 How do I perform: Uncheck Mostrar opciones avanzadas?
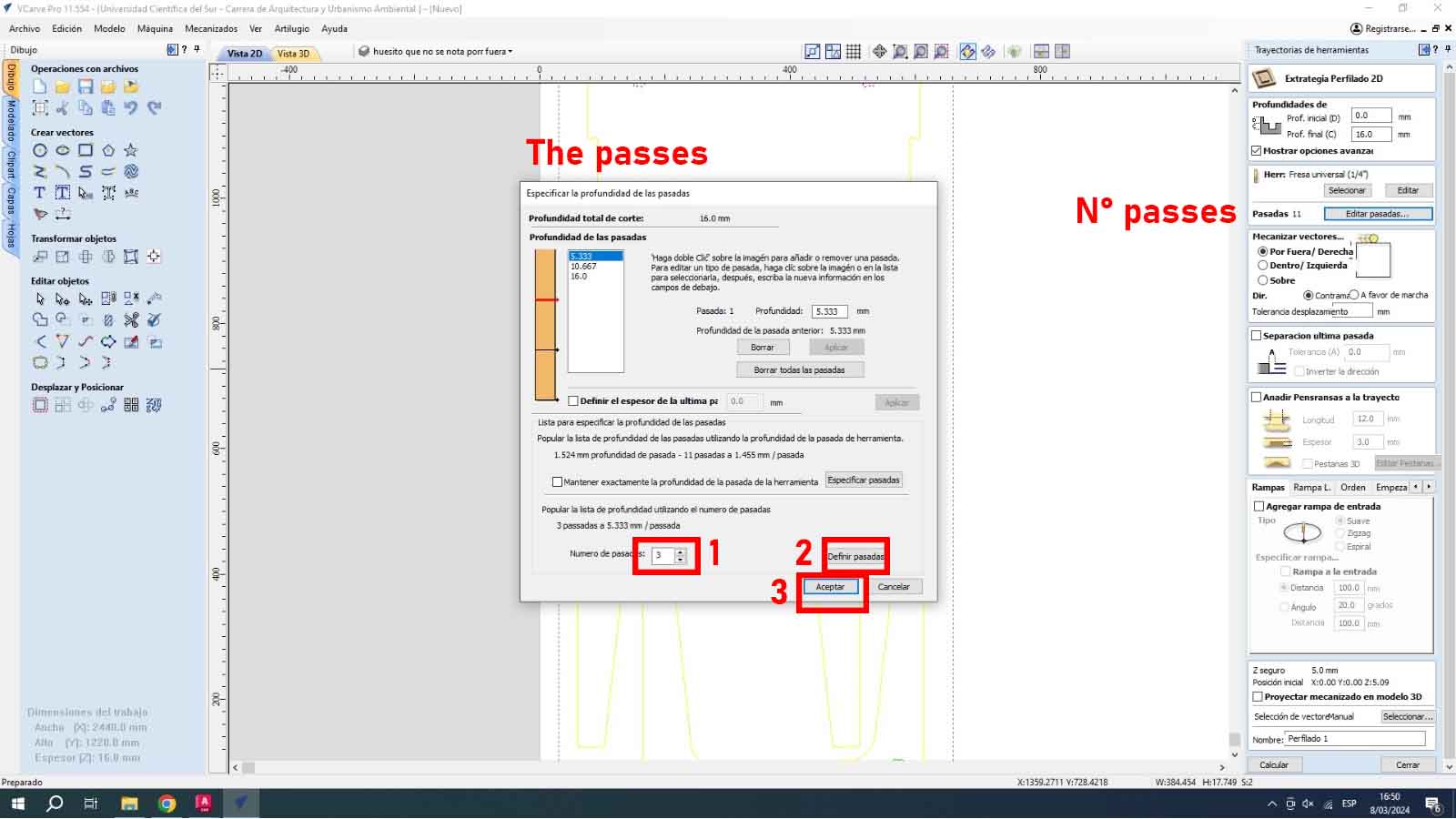coord(1257,151)
